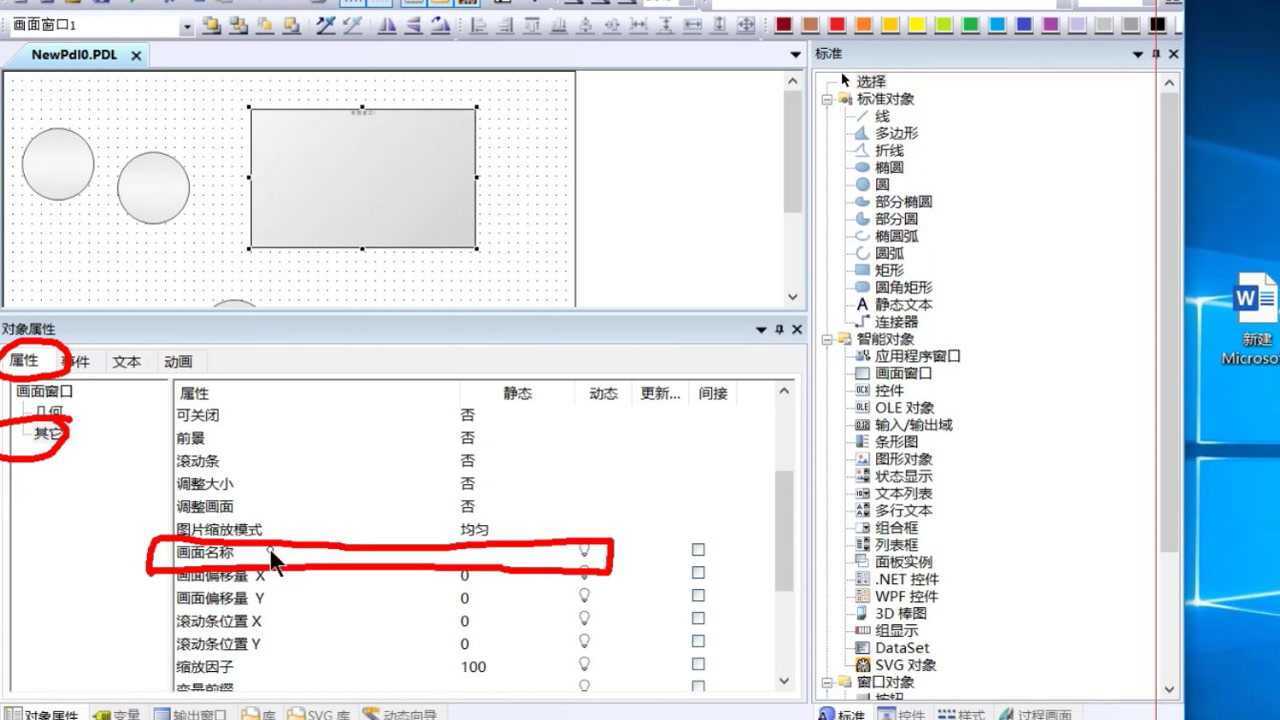Switch to the 事件 tab in object properties

pyautogui.click(x=77, y=361)
